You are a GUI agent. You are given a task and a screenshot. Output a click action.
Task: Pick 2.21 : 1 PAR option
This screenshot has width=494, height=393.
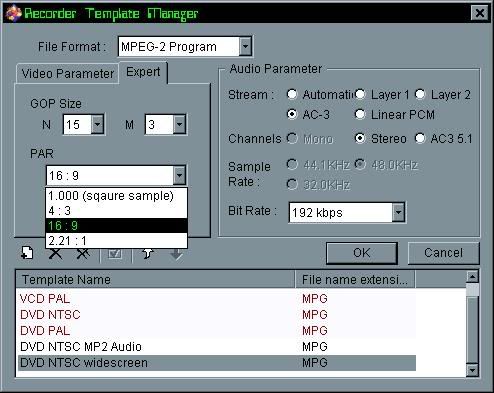(x=116, y=240)
